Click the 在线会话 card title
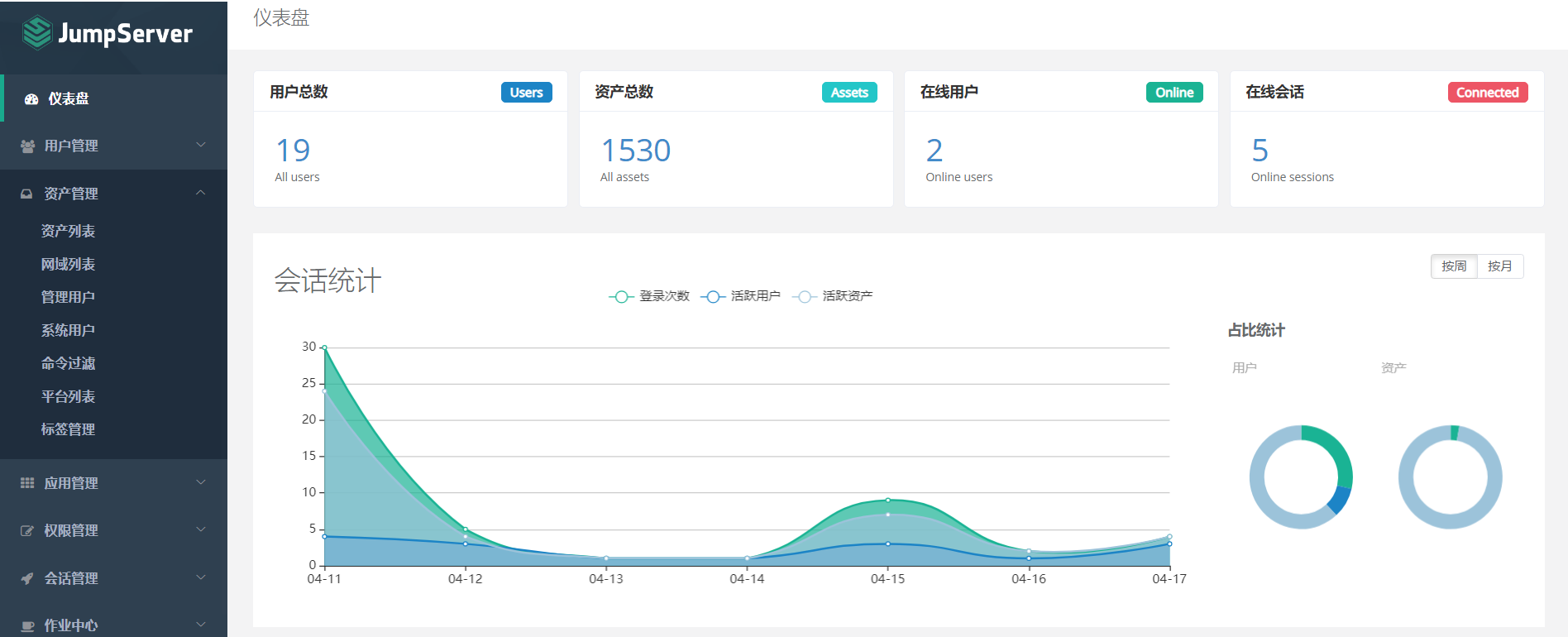This screenshot has height=637, width=1568. coord(1274,92)
